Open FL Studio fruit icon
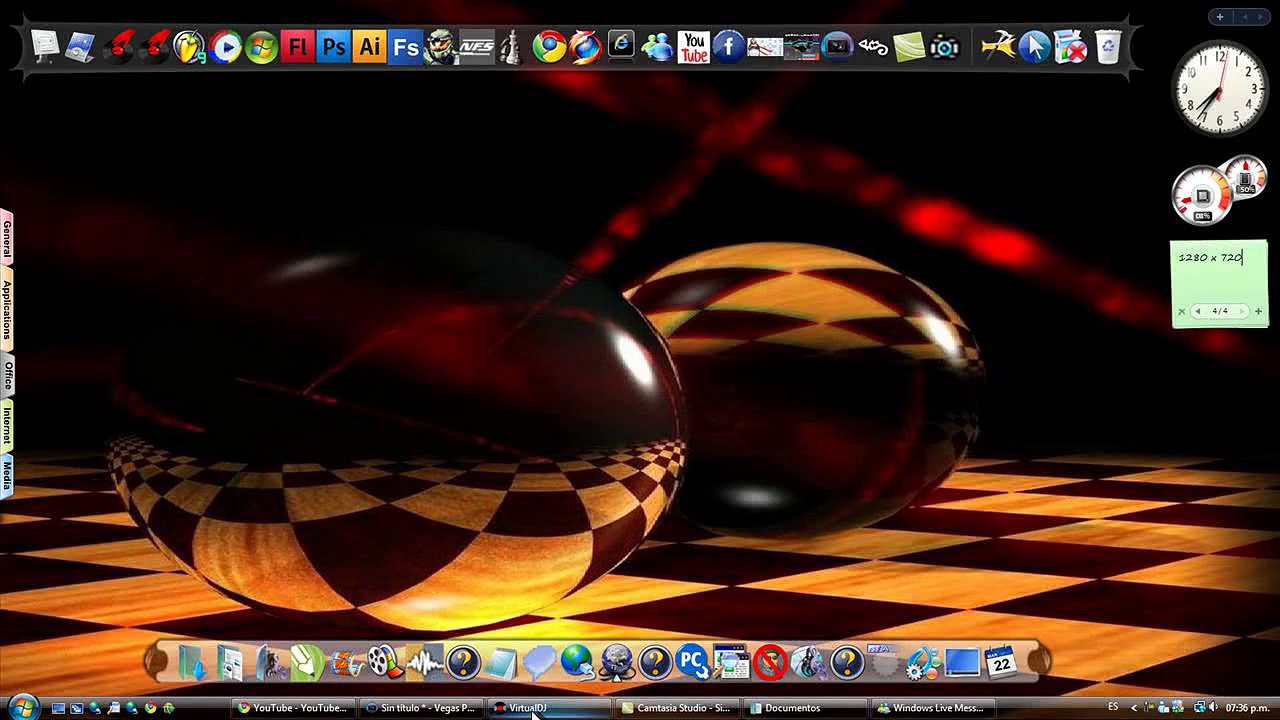 pos(189,47)
